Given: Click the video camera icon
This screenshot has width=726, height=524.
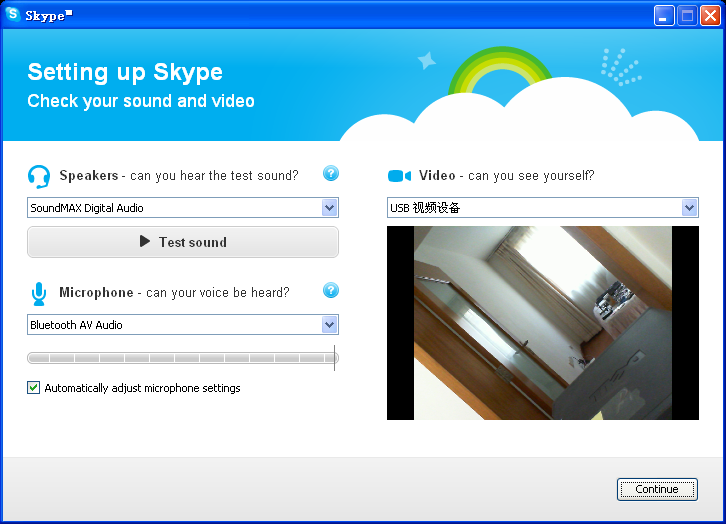Looking at the screenshot, I should click(399, 176).
